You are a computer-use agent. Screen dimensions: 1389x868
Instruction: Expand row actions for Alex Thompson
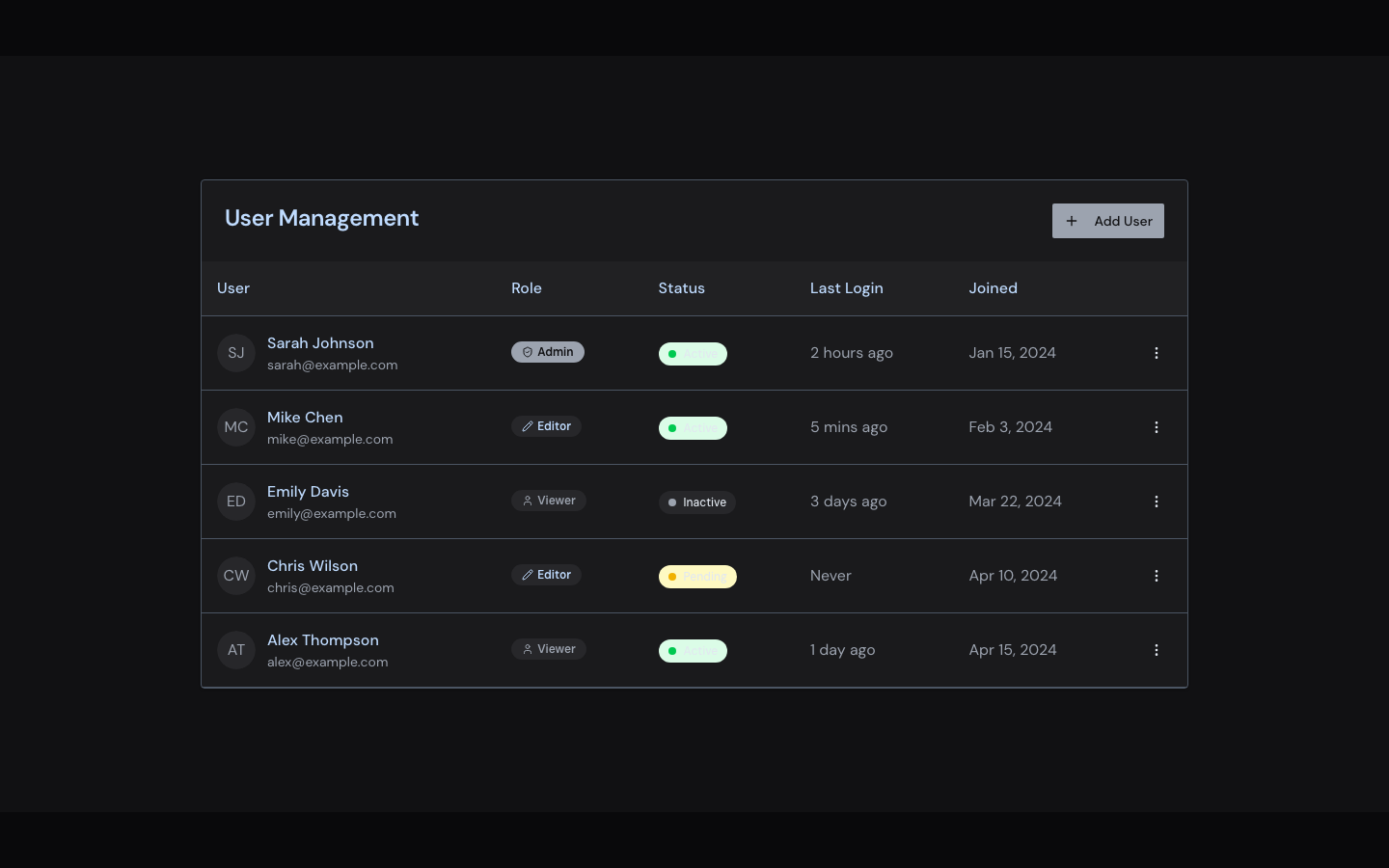tap(1156, 650)
